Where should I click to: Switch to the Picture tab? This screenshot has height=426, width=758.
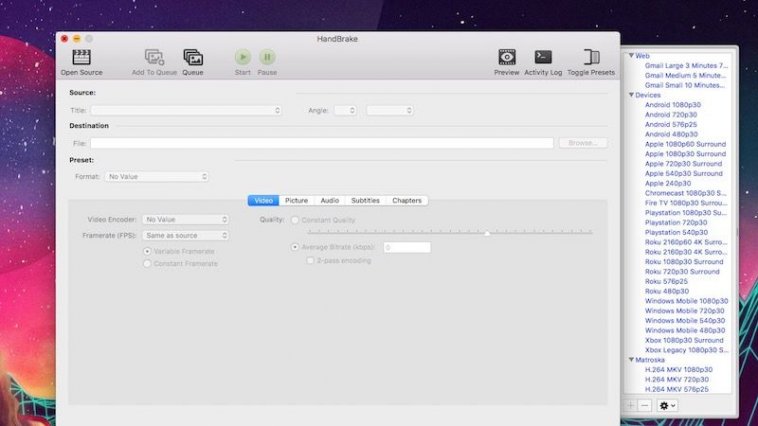(x=296, y=201)
